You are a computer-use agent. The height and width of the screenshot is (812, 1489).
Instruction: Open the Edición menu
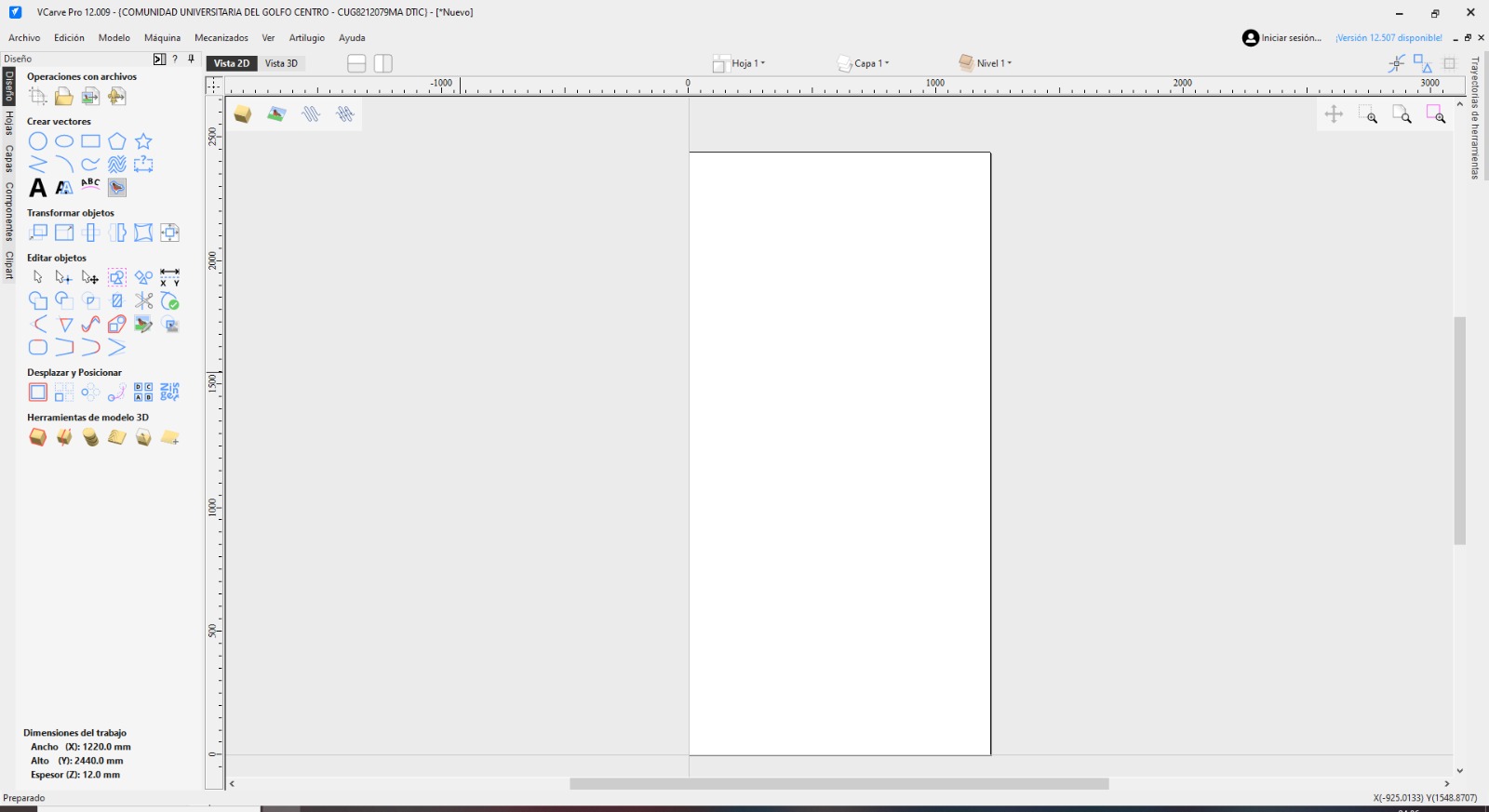pyautogui.click(x=69, y=38)
